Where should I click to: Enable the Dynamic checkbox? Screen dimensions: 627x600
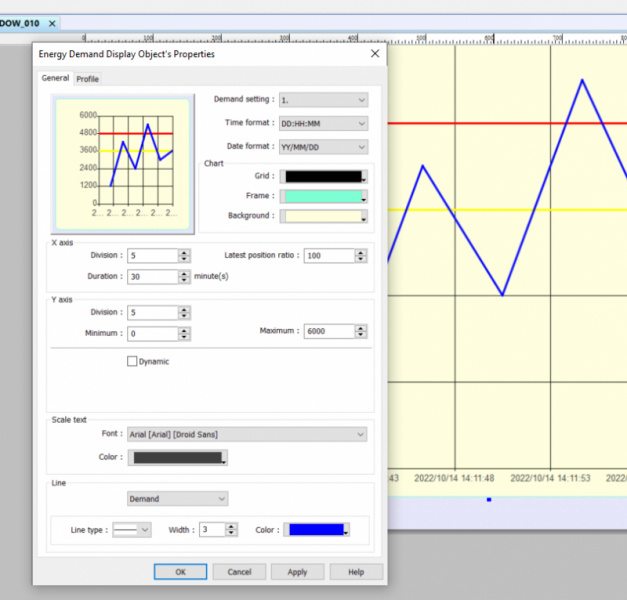132,361
